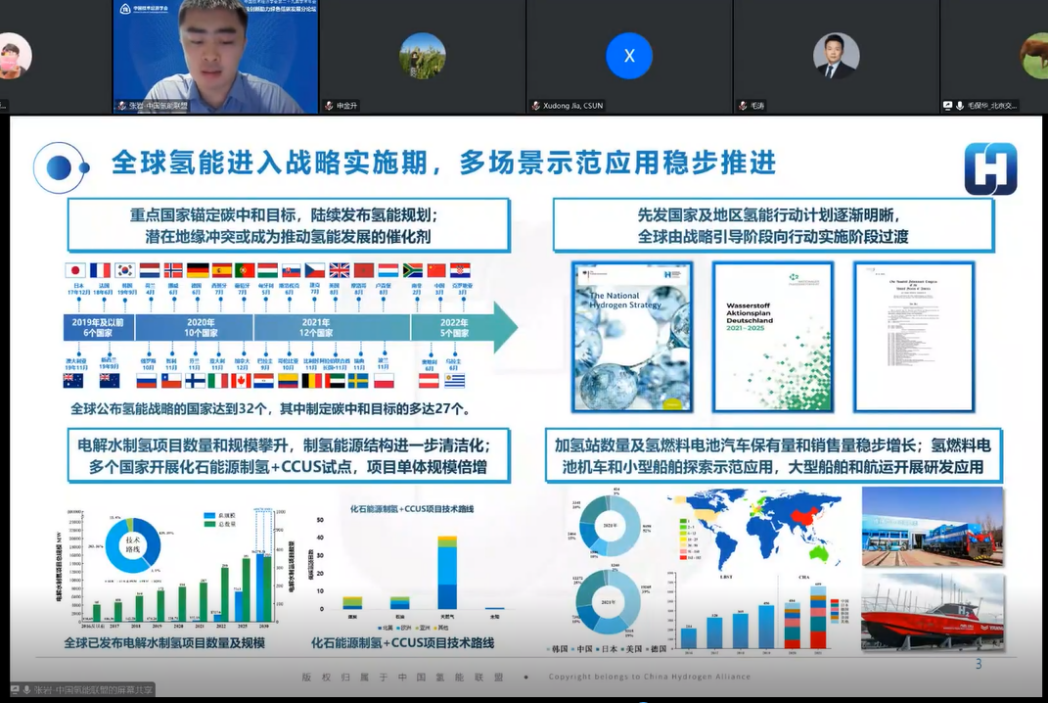1048x703 pixels.
Task: Click the 2021年 12个国家 timeline segment
Action: pos(331,328)
